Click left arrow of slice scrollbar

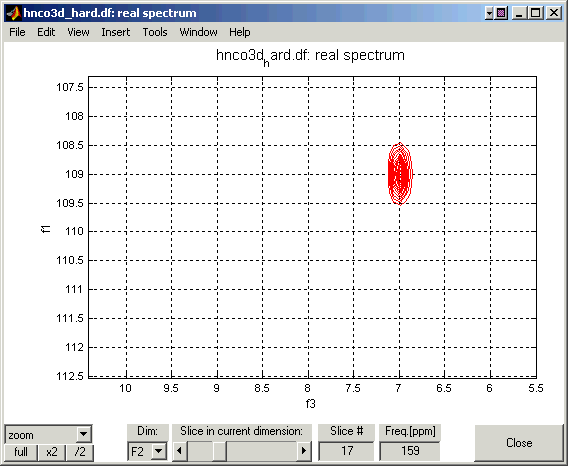[179, 451]
